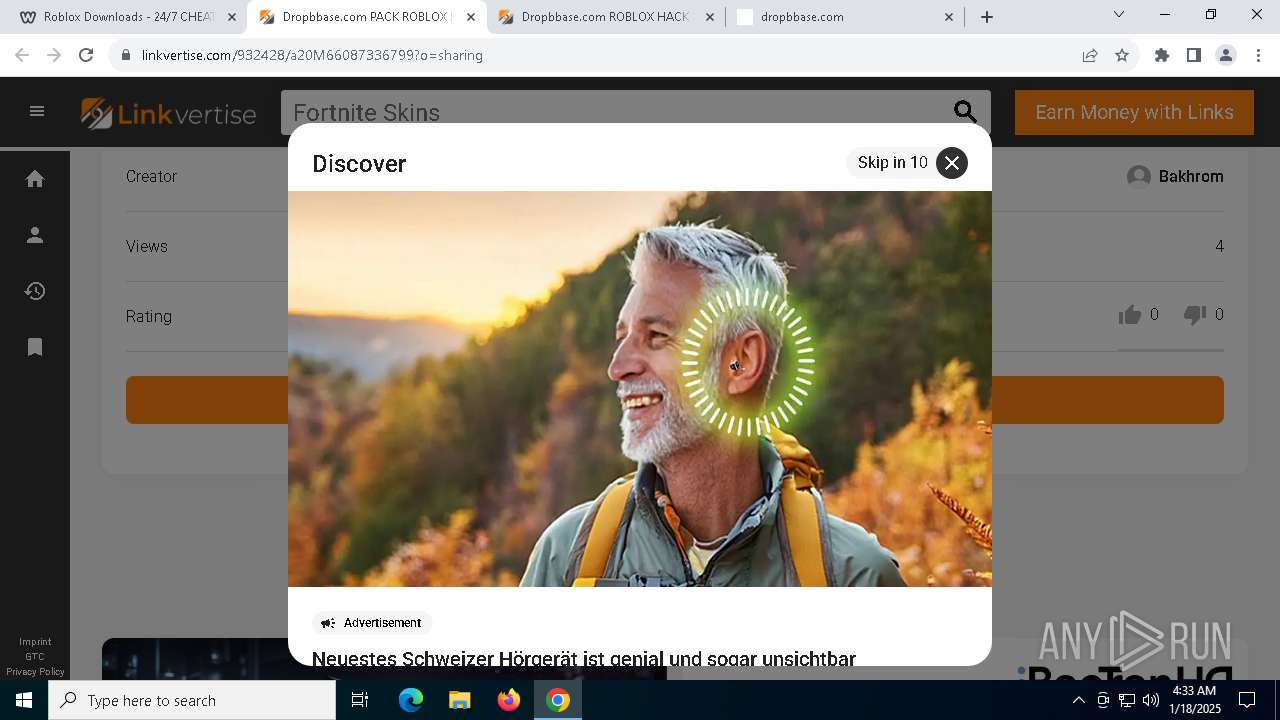Screen dimensions: 1280x720
Task: Open the notification center icon
Action: [x=1247, y=700]
